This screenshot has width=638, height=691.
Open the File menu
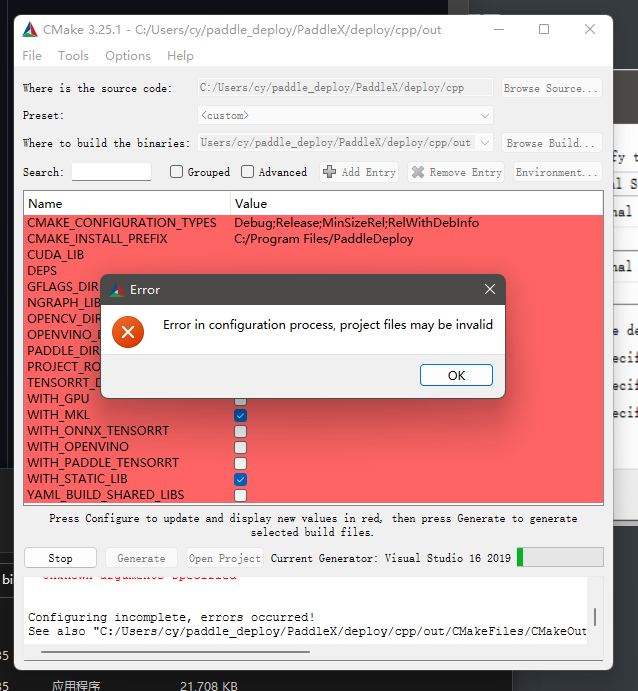tap(32, 56)
